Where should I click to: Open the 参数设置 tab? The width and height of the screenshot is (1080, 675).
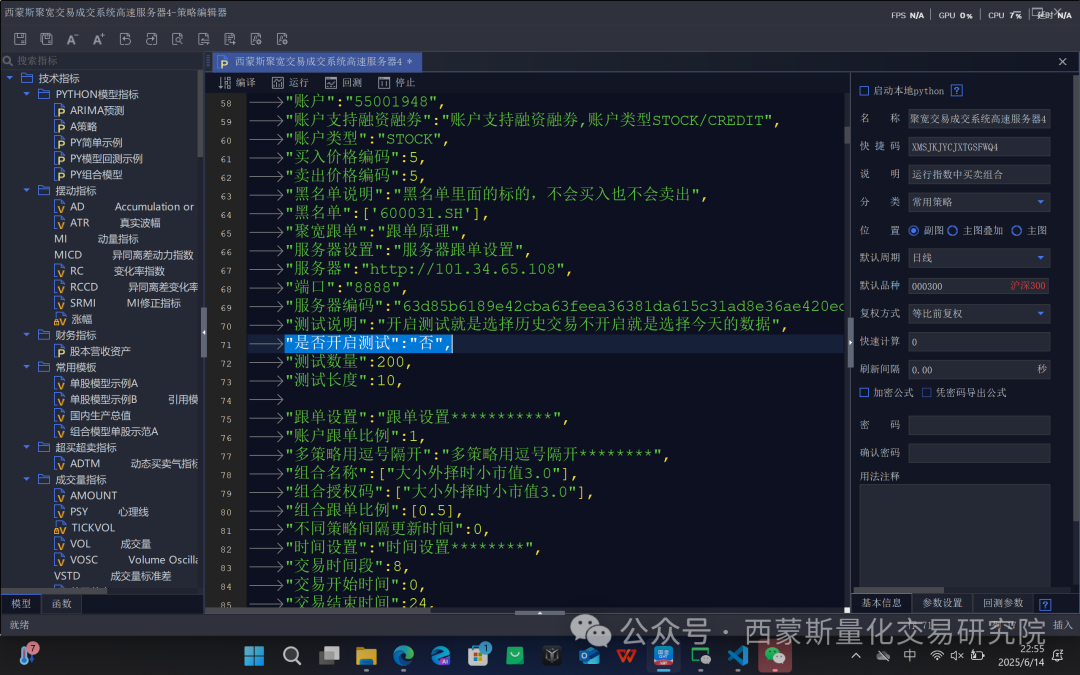click(x=942, y=603)
